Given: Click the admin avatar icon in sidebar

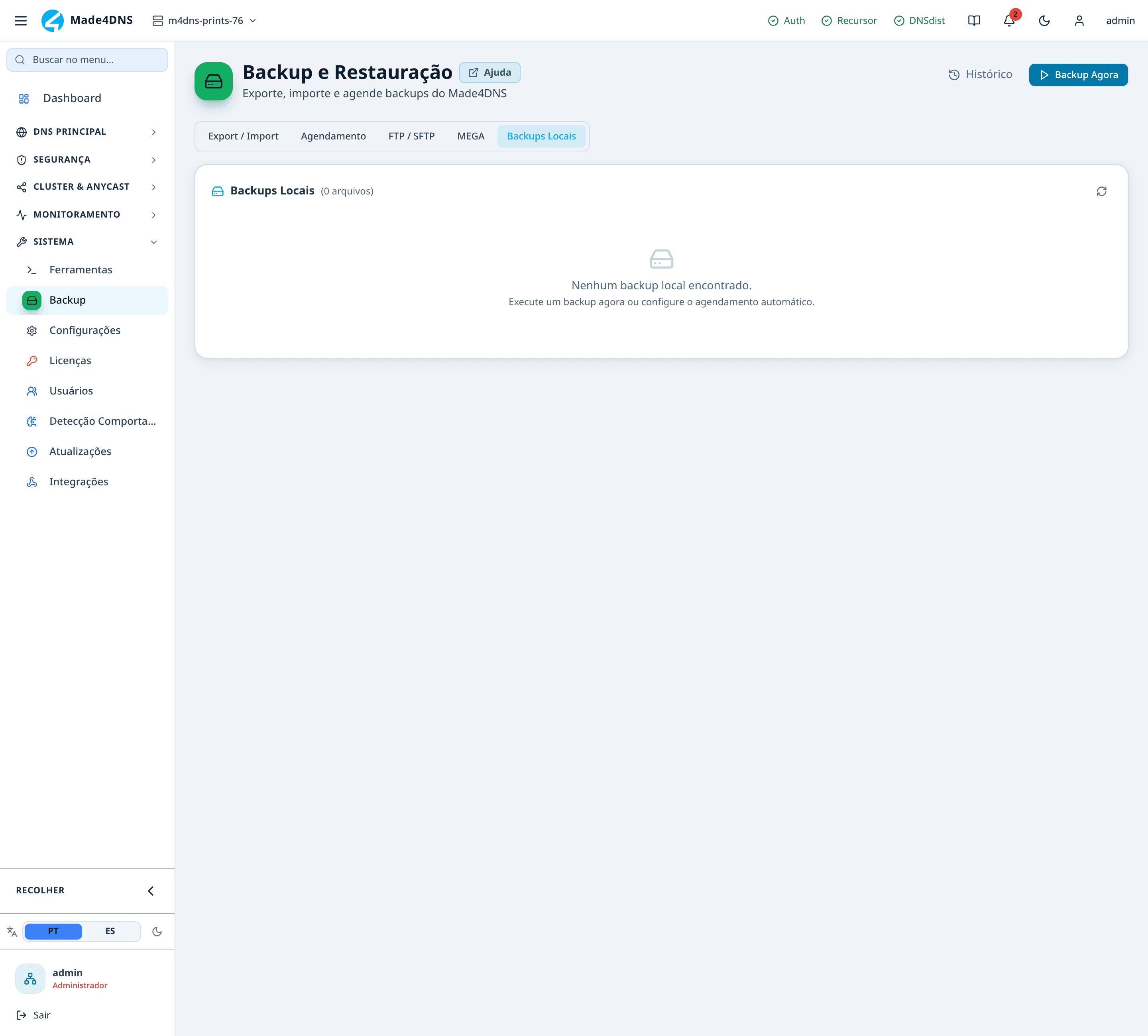Looking at the screenshot, I should 30,978.
